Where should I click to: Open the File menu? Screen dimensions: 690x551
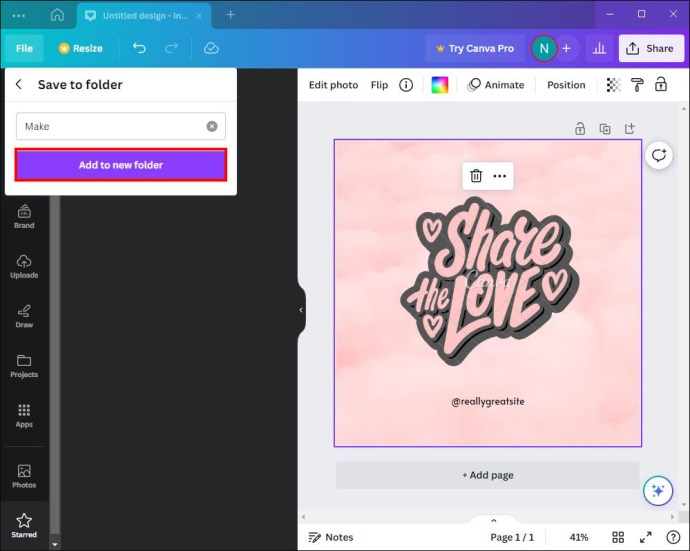click(x=24, y=48)
